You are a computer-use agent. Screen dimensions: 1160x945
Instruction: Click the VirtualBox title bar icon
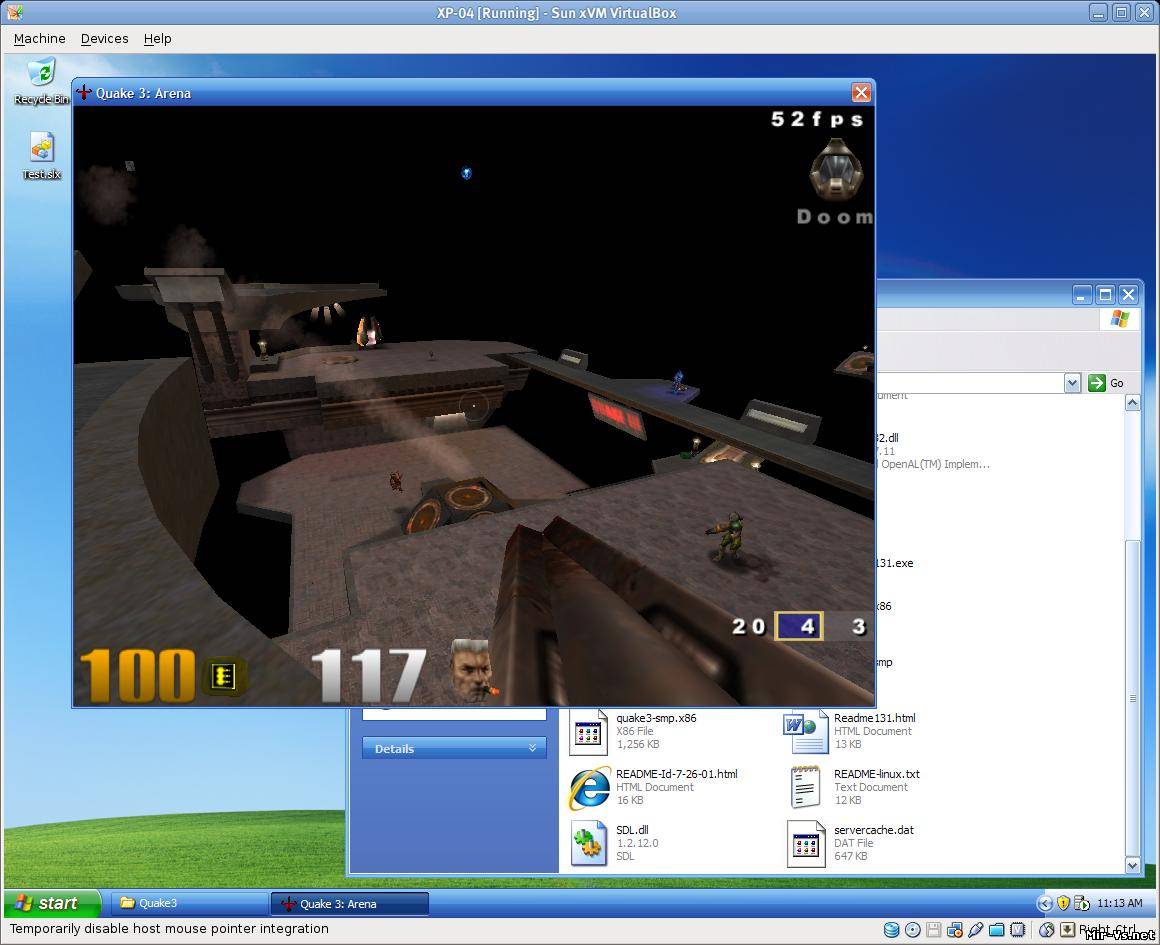click(x=14, y=13)
